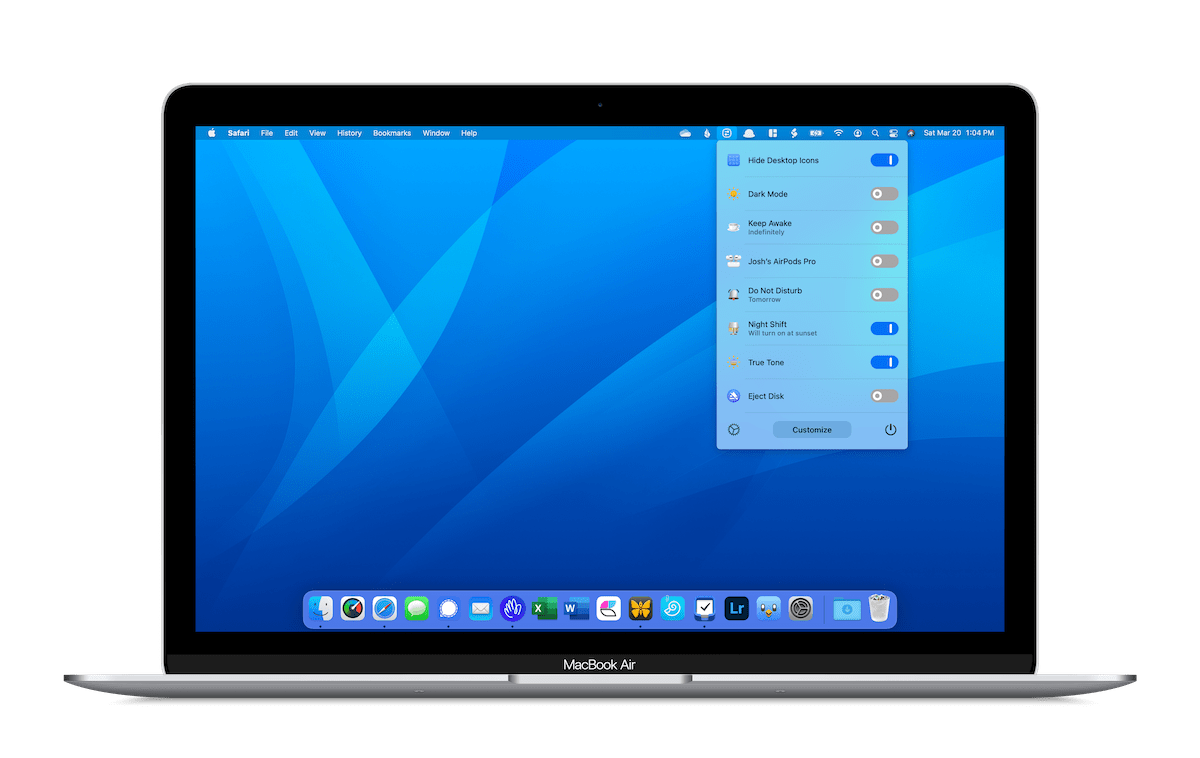Viewport: 1200px width, 758px height.
Task: Click the lightning bolt menu bar icon
Action: pyautogui.click(x=794, y=133)
